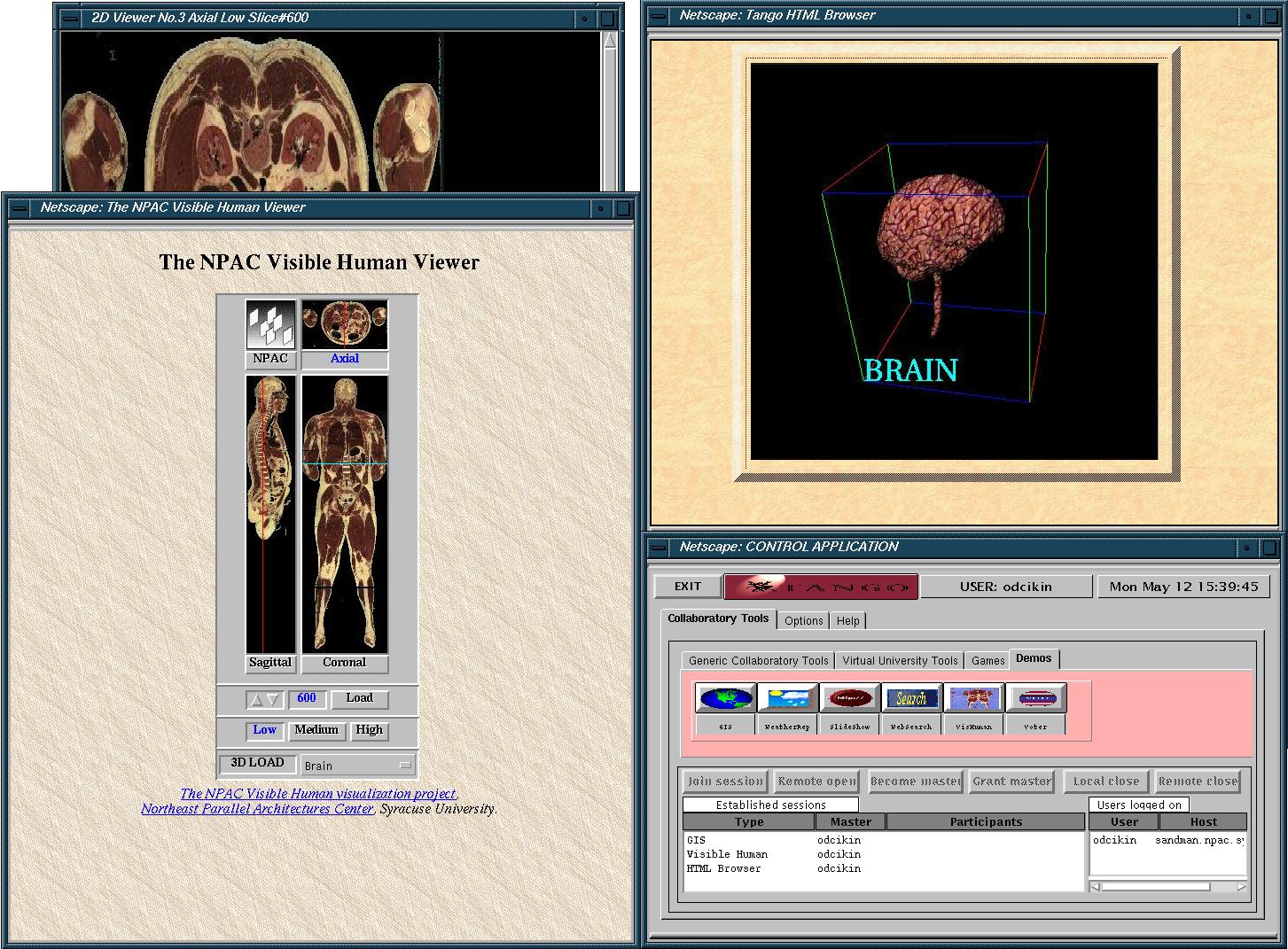Open the Games tab
The height and width of the screenshot is (949, 1288).
click(x=988, y=661)
